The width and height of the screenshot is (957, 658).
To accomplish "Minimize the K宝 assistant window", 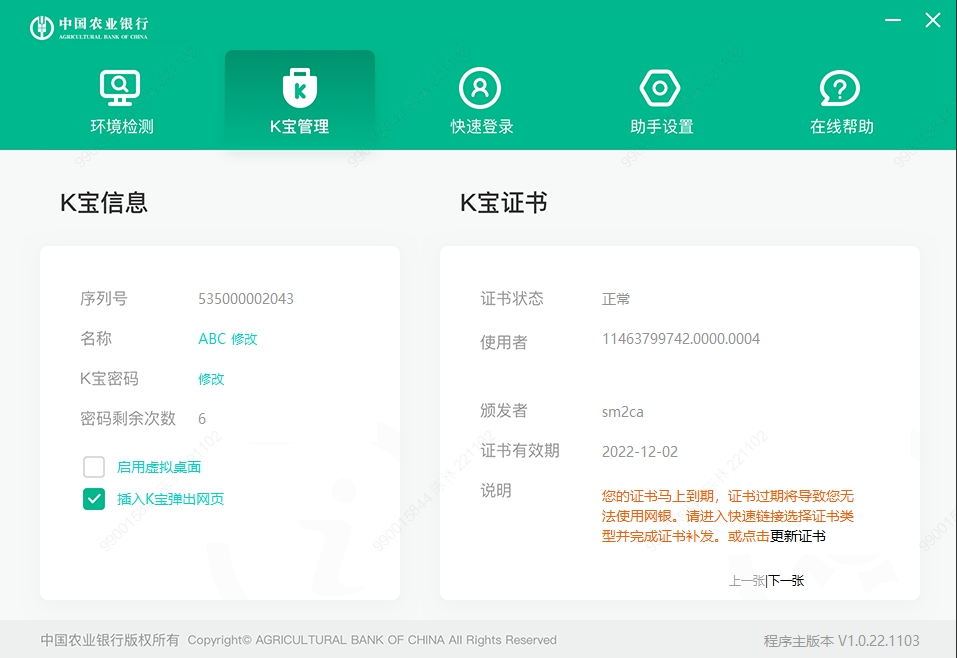I will click(893, 20).
